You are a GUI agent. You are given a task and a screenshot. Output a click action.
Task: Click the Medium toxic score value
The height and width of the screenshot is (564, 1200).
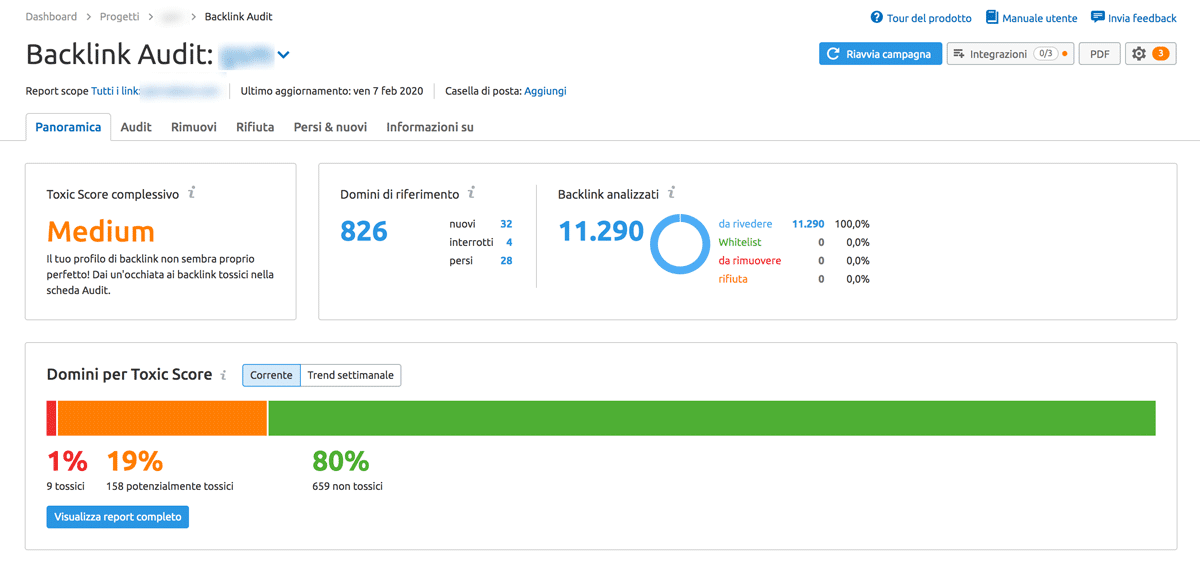tap(101, 232)
